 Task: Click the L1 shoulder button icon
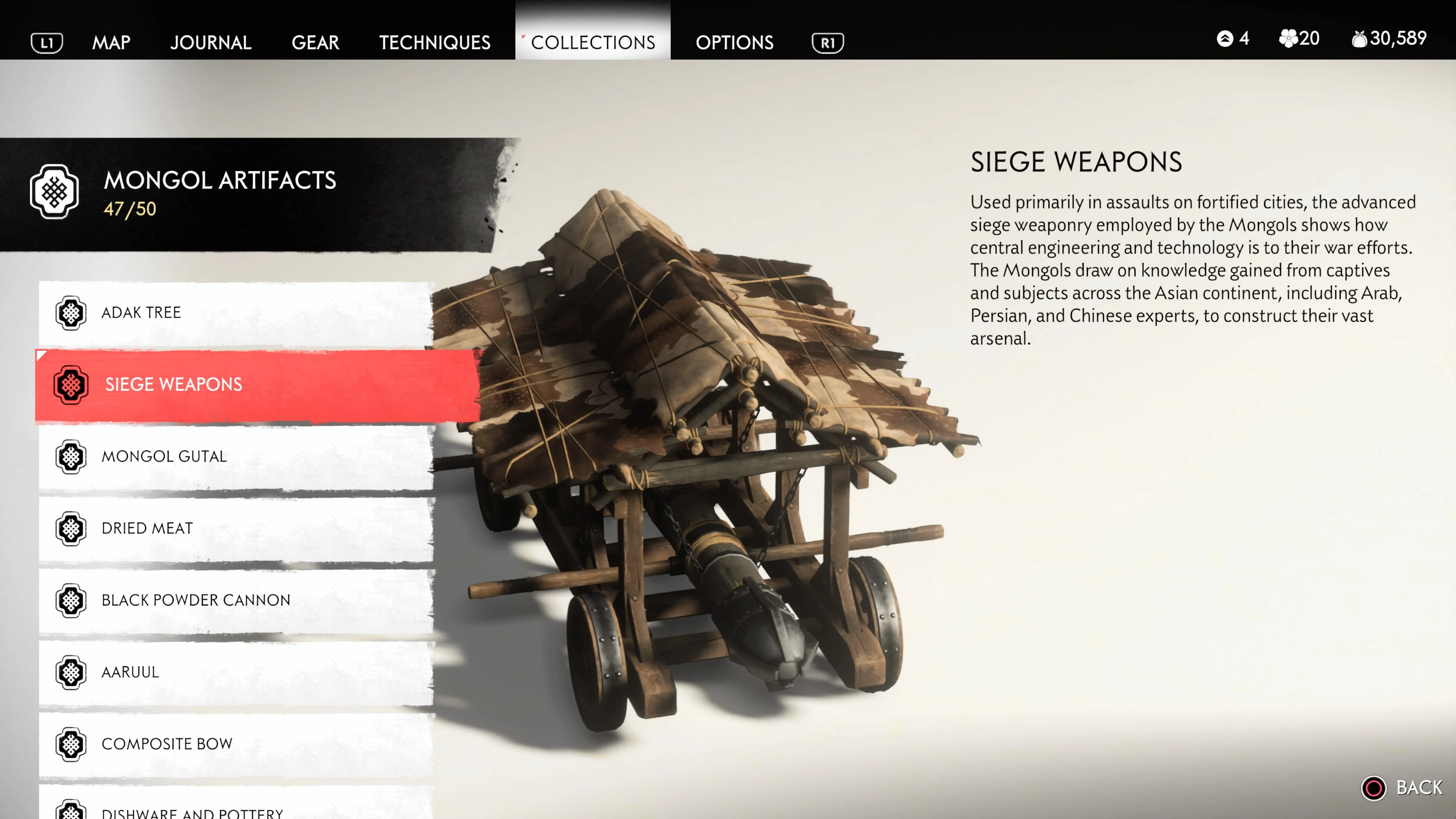point(47,43)
